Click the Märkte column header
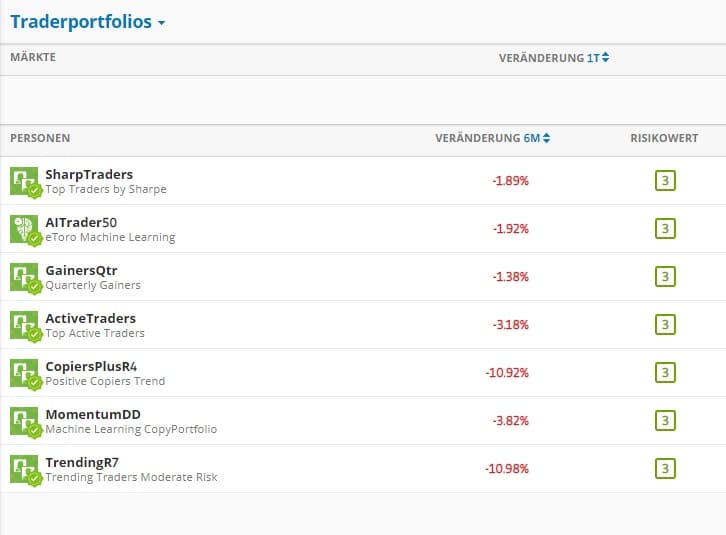726x535 pixels. pyautogui.click(x=33, y=58)
